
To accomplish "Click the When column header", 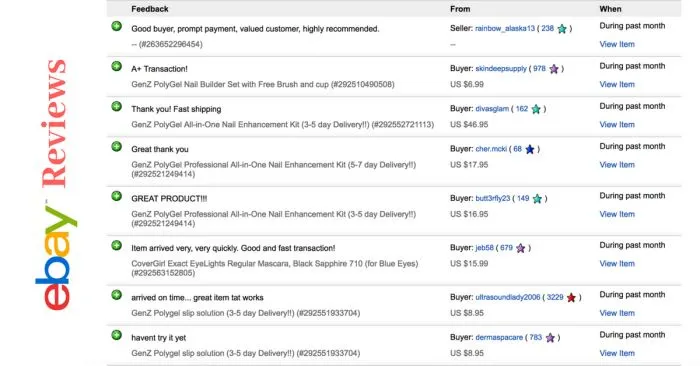I will (x=610, y=9).
